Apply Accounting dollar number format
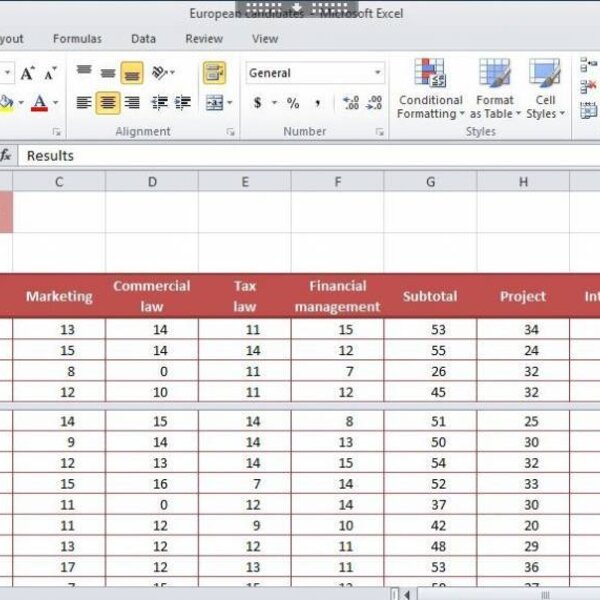Viewport: 600px width, 600px height. point(258,103)
